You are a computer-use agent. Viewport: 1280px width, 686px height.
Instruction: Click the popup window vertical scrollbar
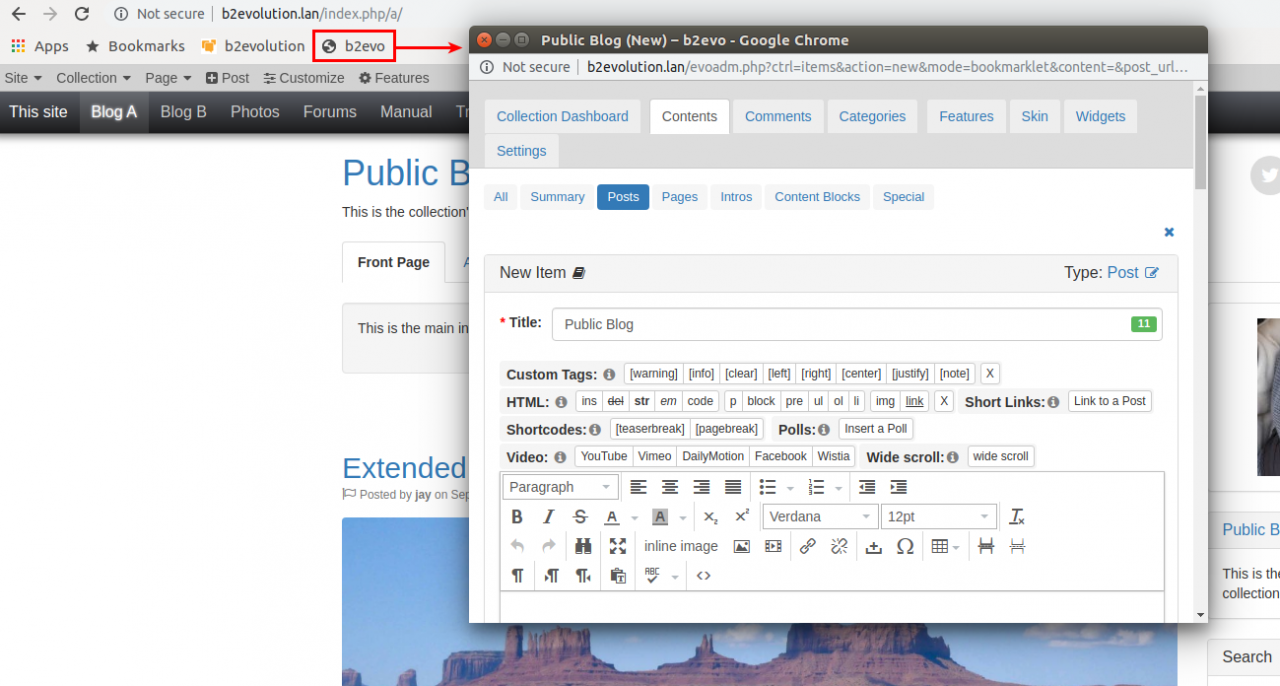coord(1200,140)
